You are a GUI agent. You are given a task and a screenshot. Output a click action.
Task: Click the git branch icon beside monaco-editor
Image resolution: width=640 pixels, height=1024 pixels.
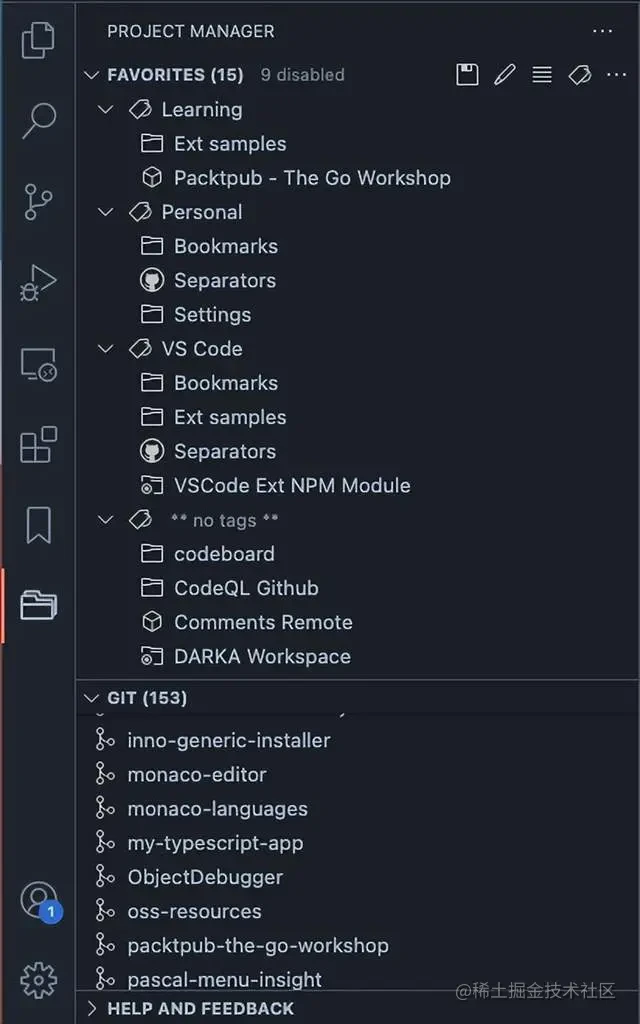point(105,775)
